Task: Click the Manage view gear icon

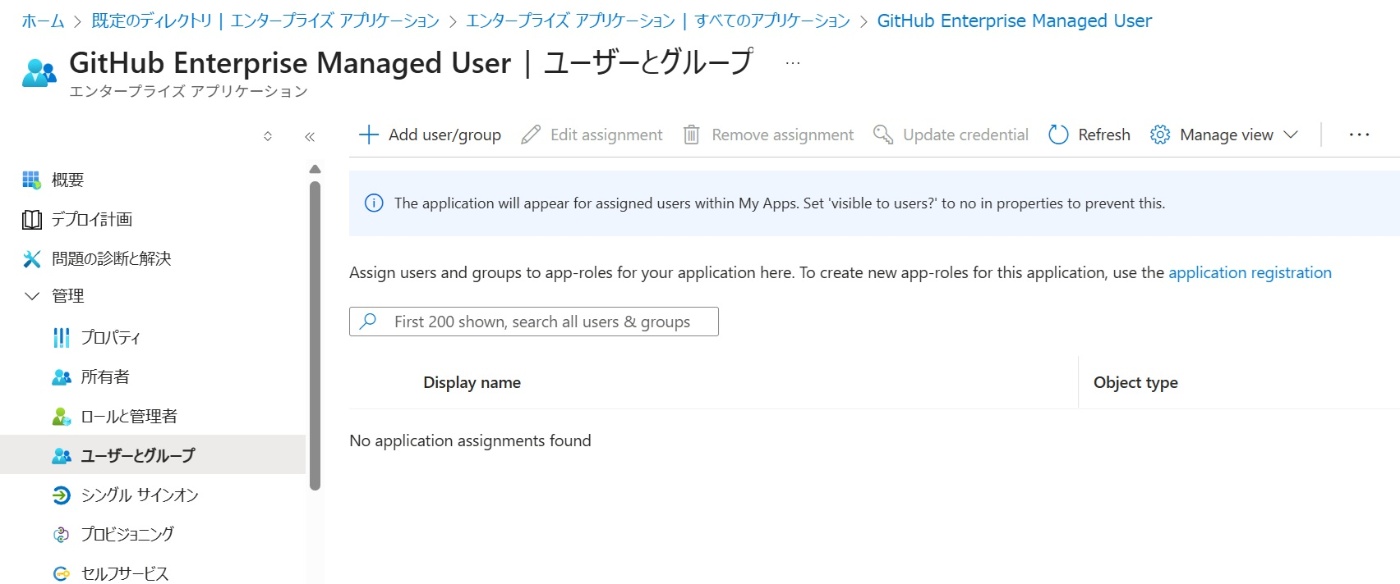Action: click(x=1160, y=135)
